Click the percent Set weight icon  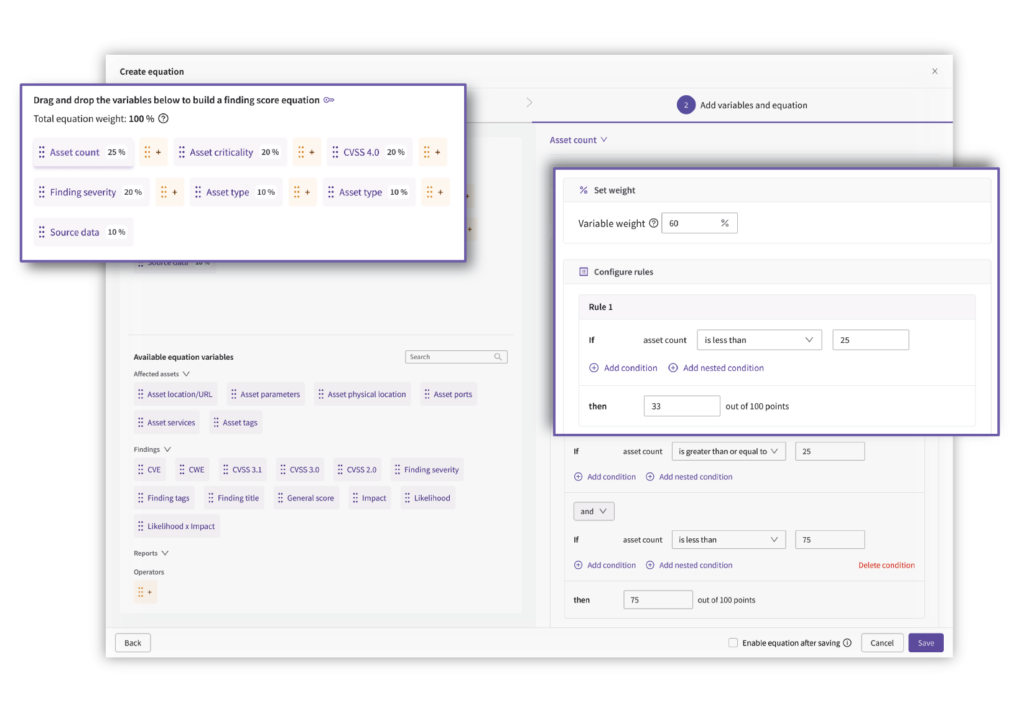[583, 190]
